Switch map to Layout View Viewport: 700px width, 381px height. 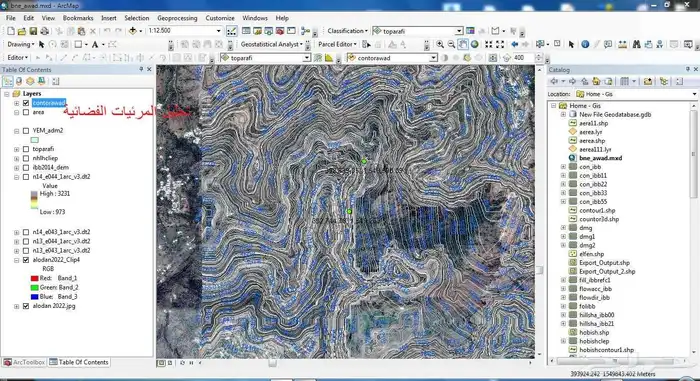tap(170, 363)
